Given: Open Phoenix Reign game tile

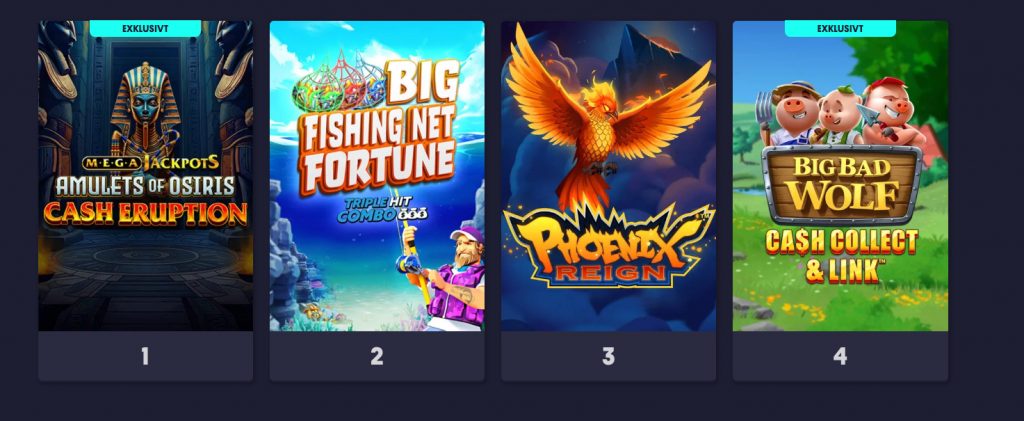Looking at the screenshot, I should (608, 176).
